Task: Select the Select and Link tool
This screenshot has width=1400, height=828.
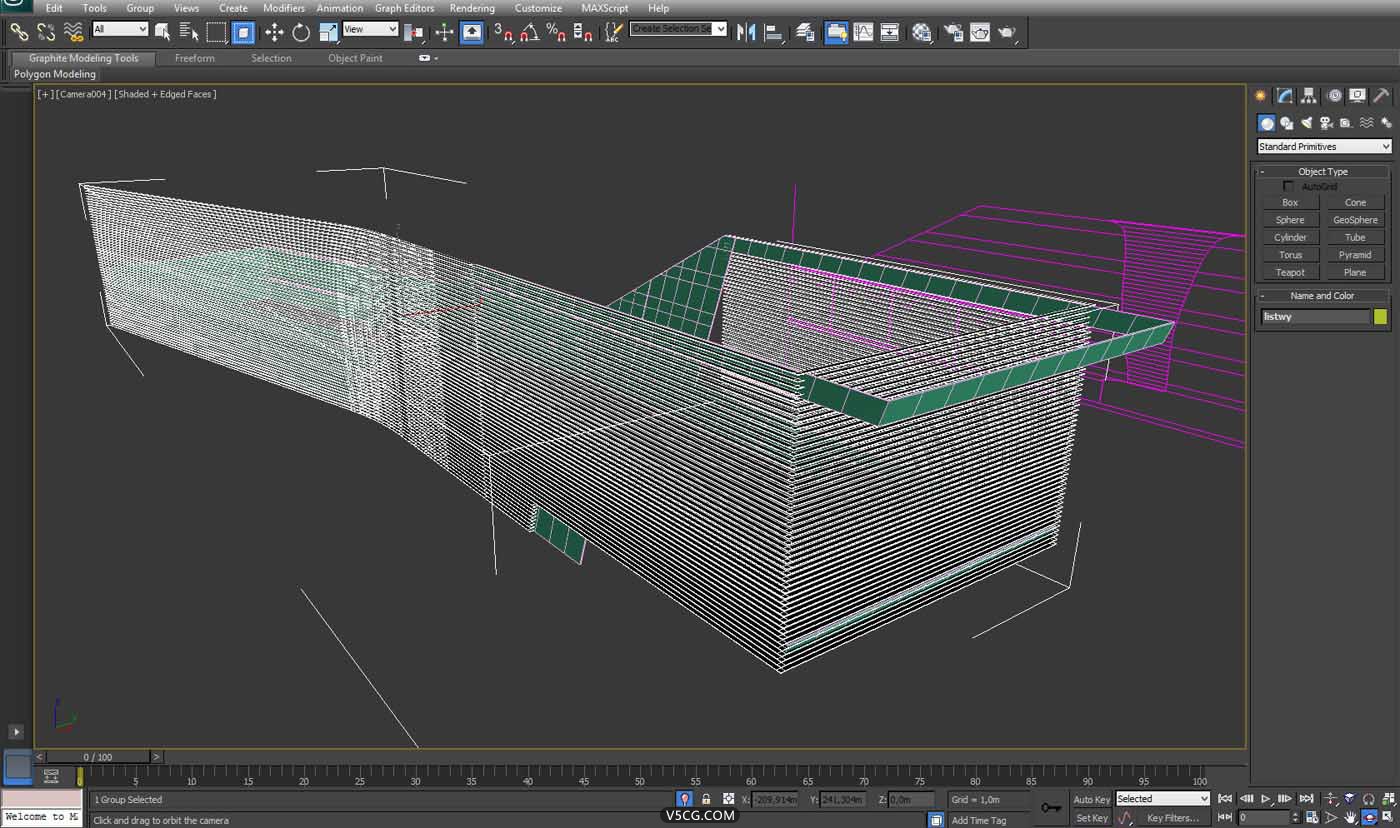Action: pos(19,32)
